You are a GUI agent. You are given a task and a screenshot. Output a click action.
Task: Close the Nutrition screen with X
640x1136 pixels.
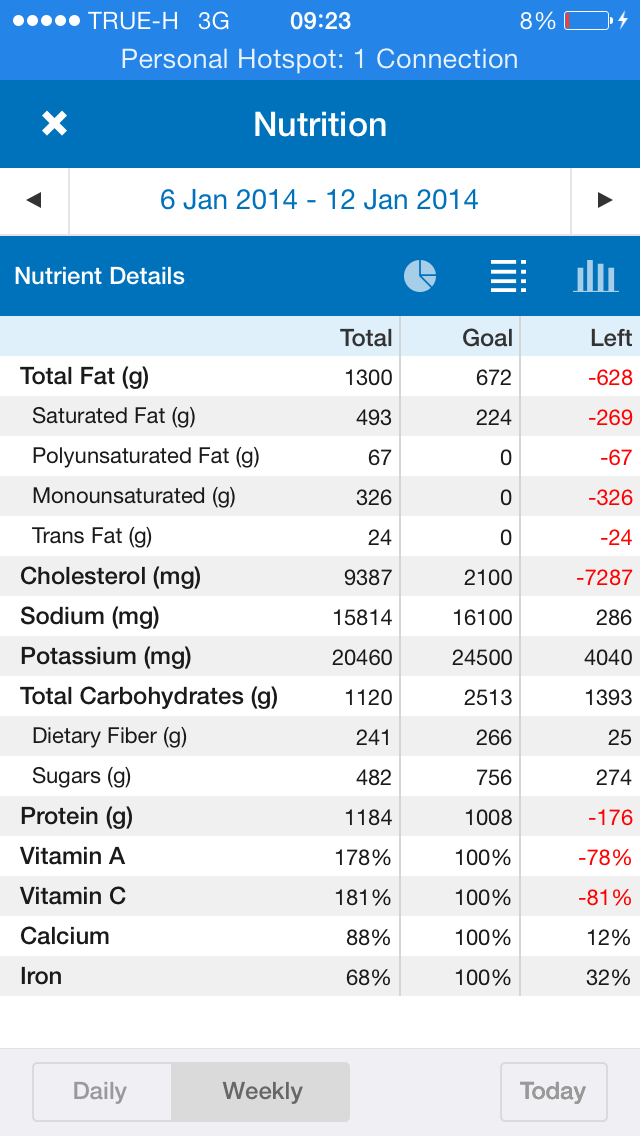pyautogui.click(x=54, y=124)
